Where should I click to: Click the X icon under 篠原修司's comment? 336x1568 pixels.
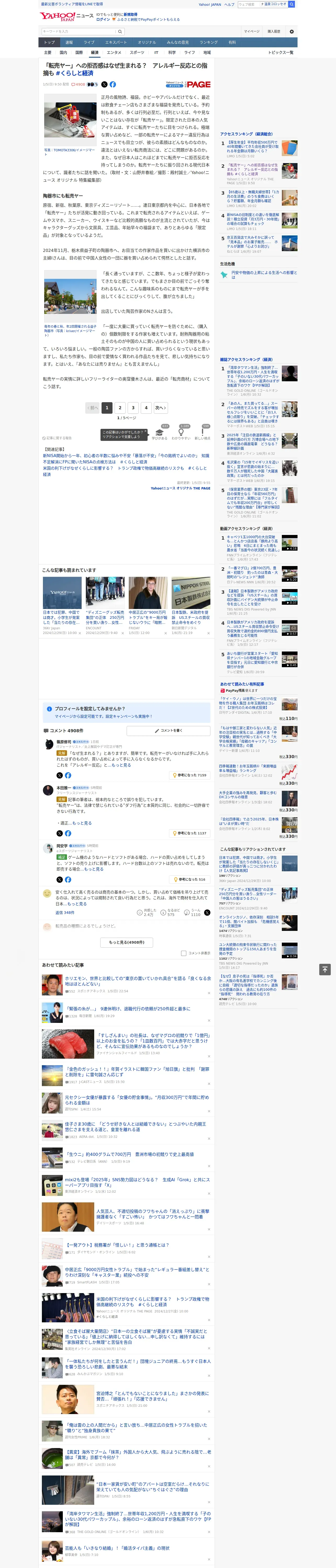pos(59,775)
